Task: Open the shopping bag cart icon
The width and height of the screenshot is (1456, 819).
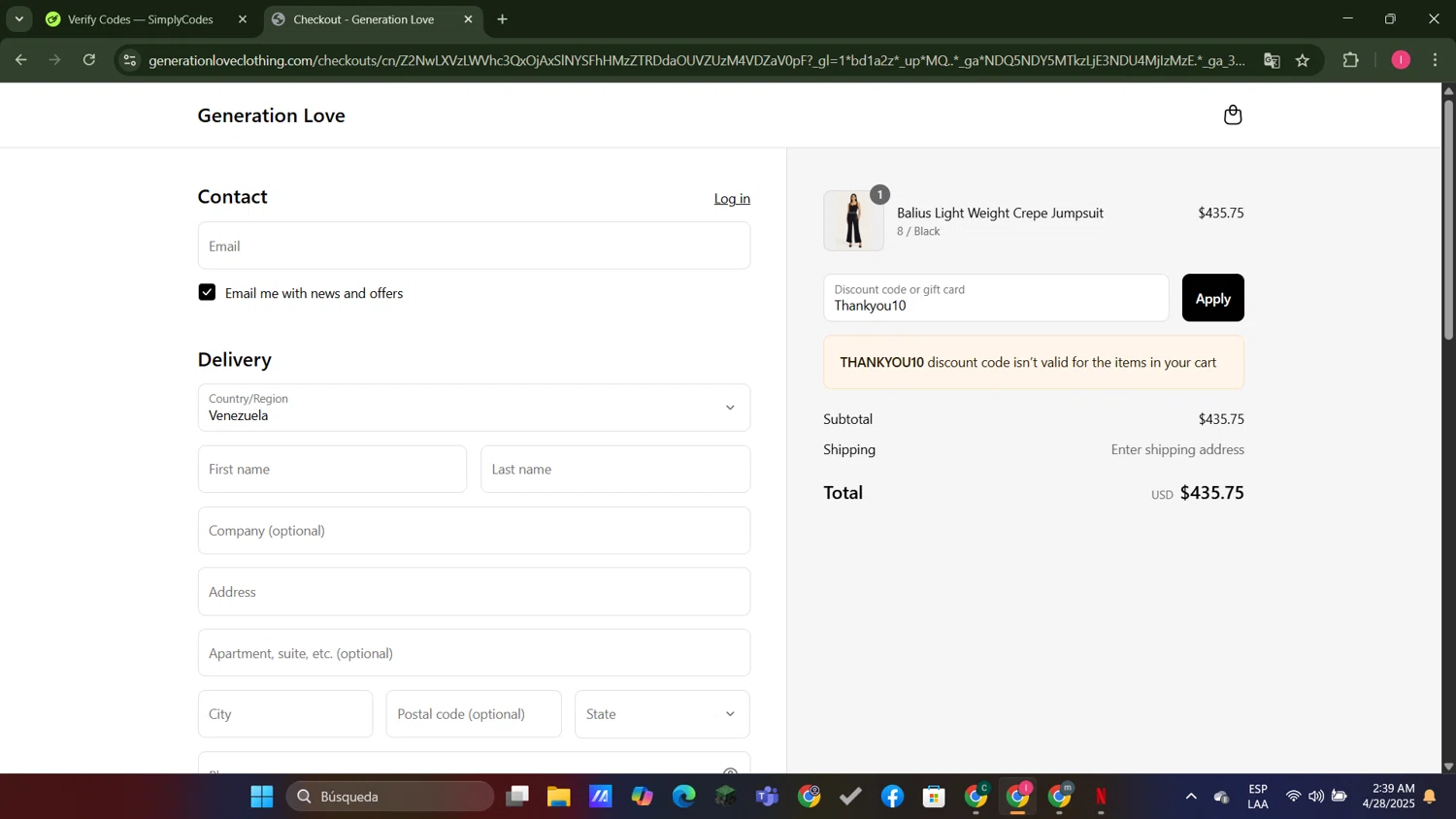Action: [1232, 115]
